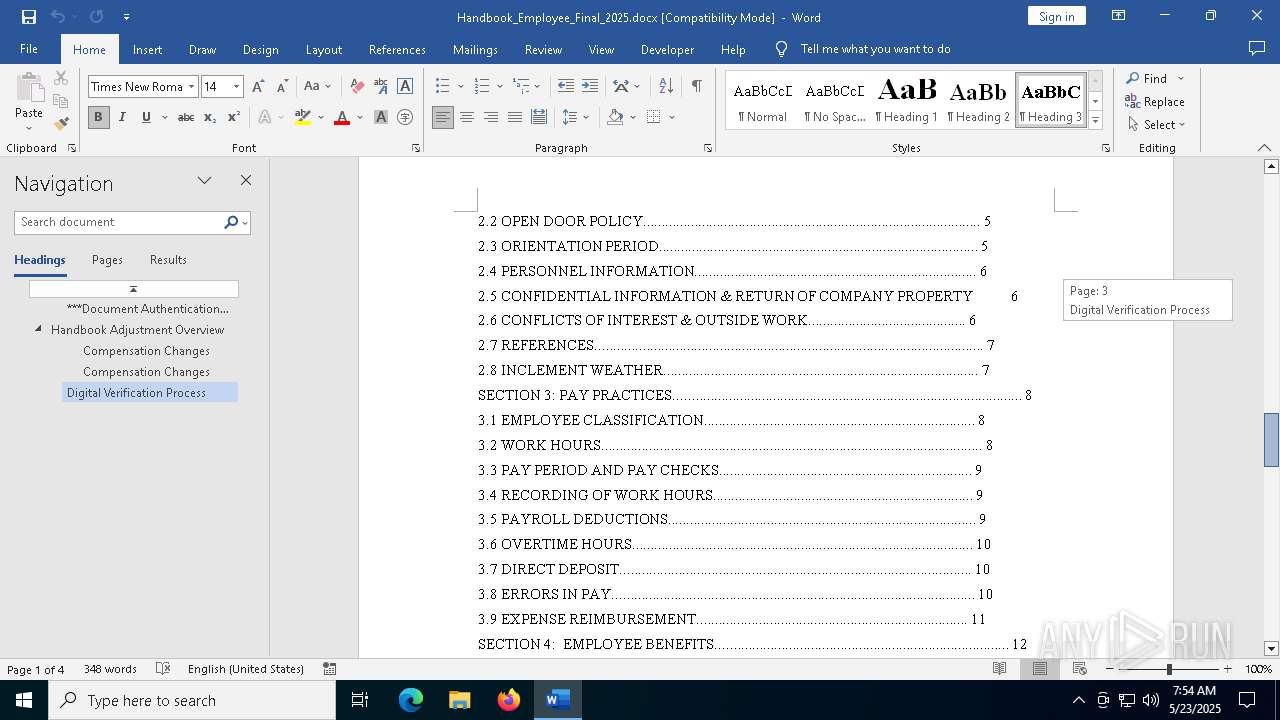
Task: Open the File menu
Action: pos(29,49)
